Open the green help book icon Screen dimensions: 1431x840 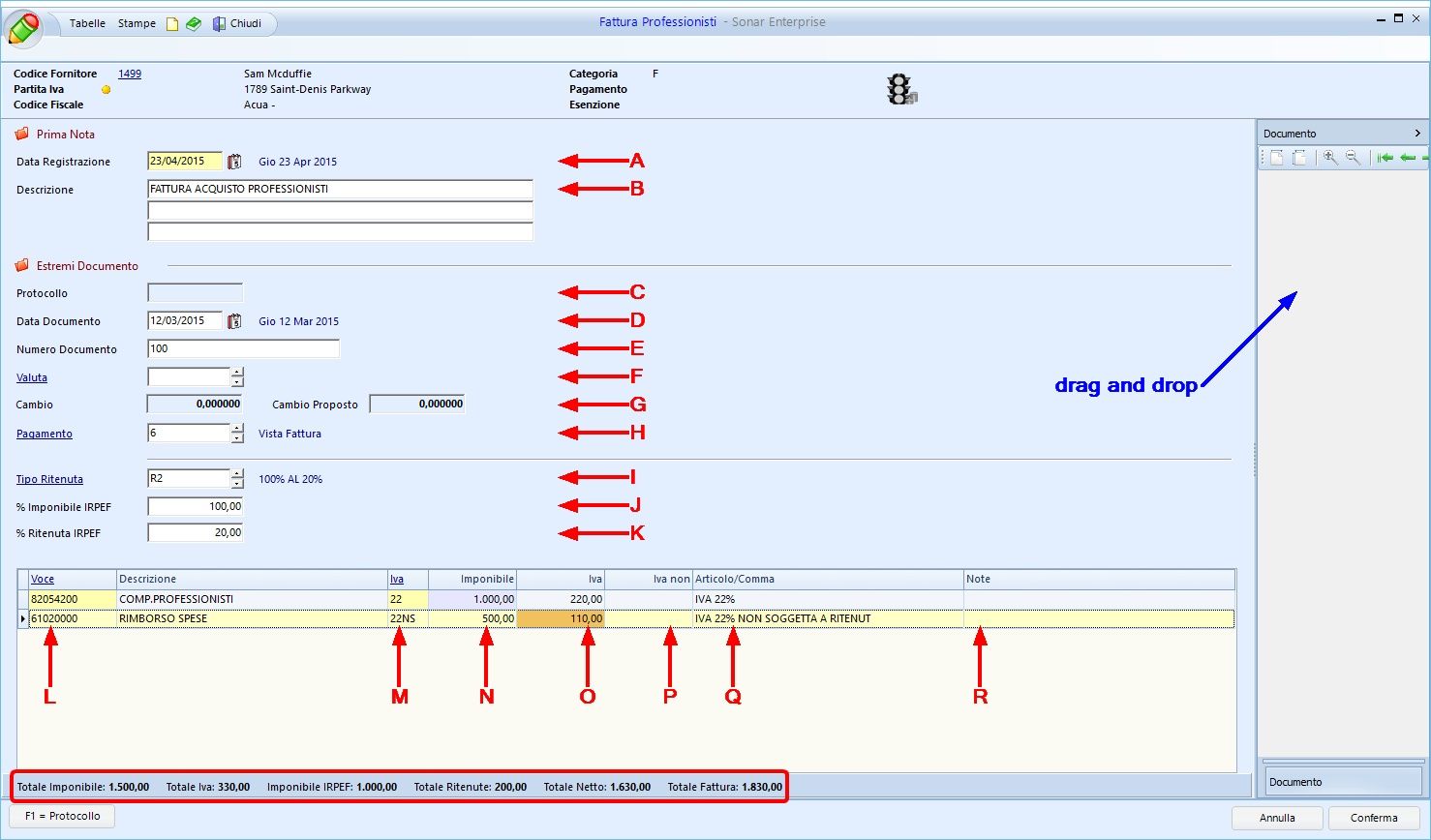coord(194,23)
